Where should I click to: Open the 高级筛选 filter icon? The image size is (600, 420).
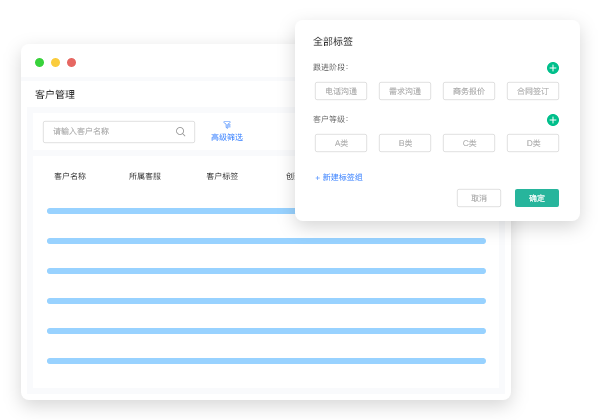pos(227,125)
